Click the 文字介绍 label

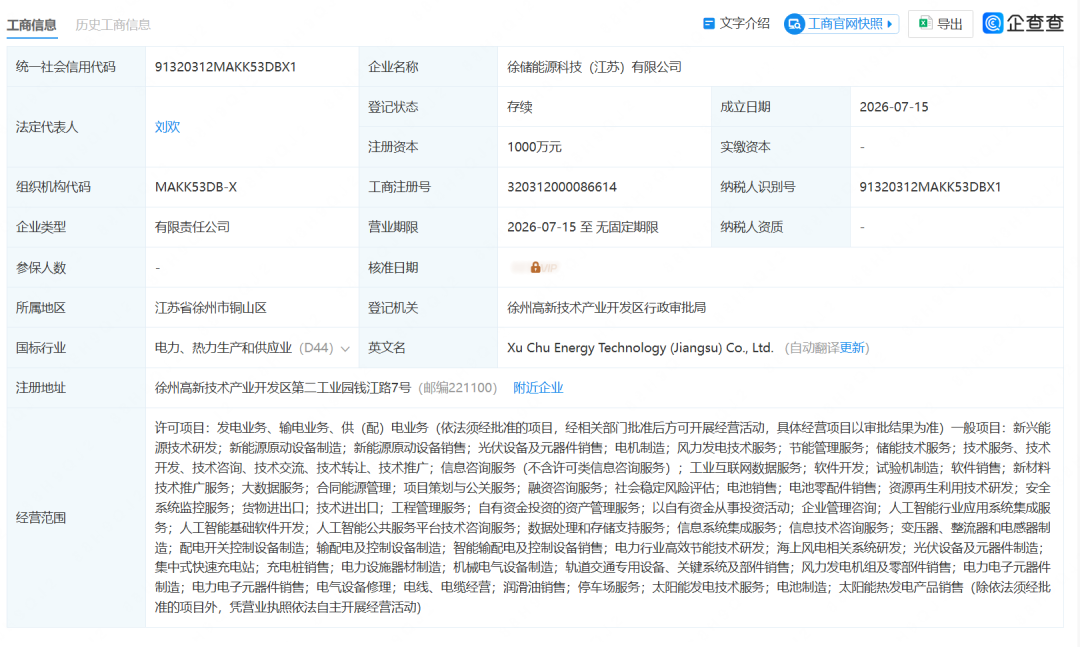(745, 23)
